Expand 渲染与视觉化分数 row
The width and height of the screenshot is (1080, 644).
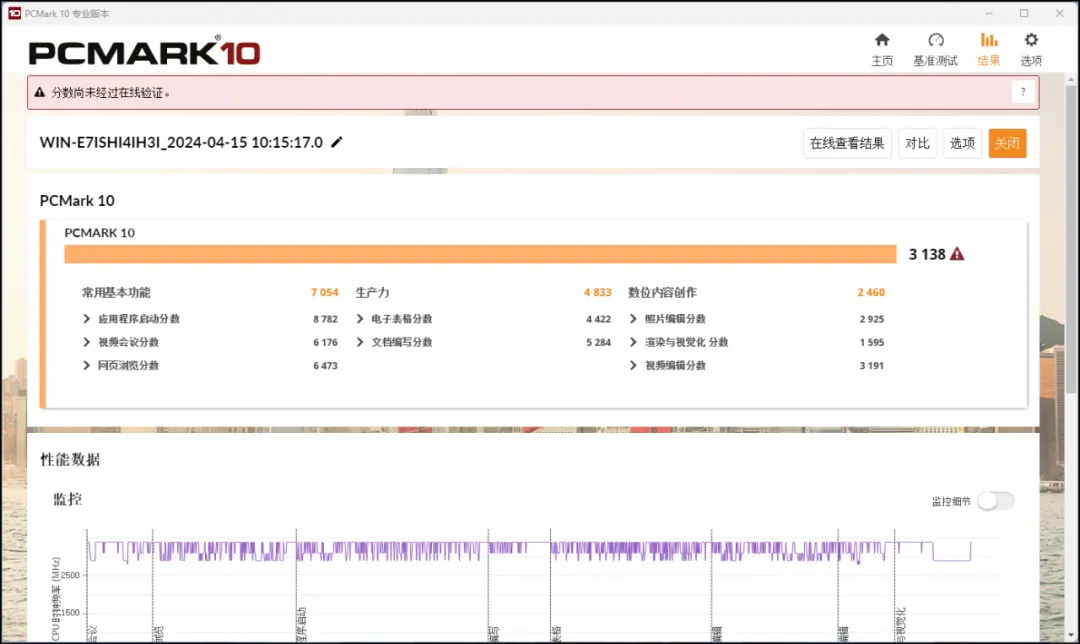633,342
